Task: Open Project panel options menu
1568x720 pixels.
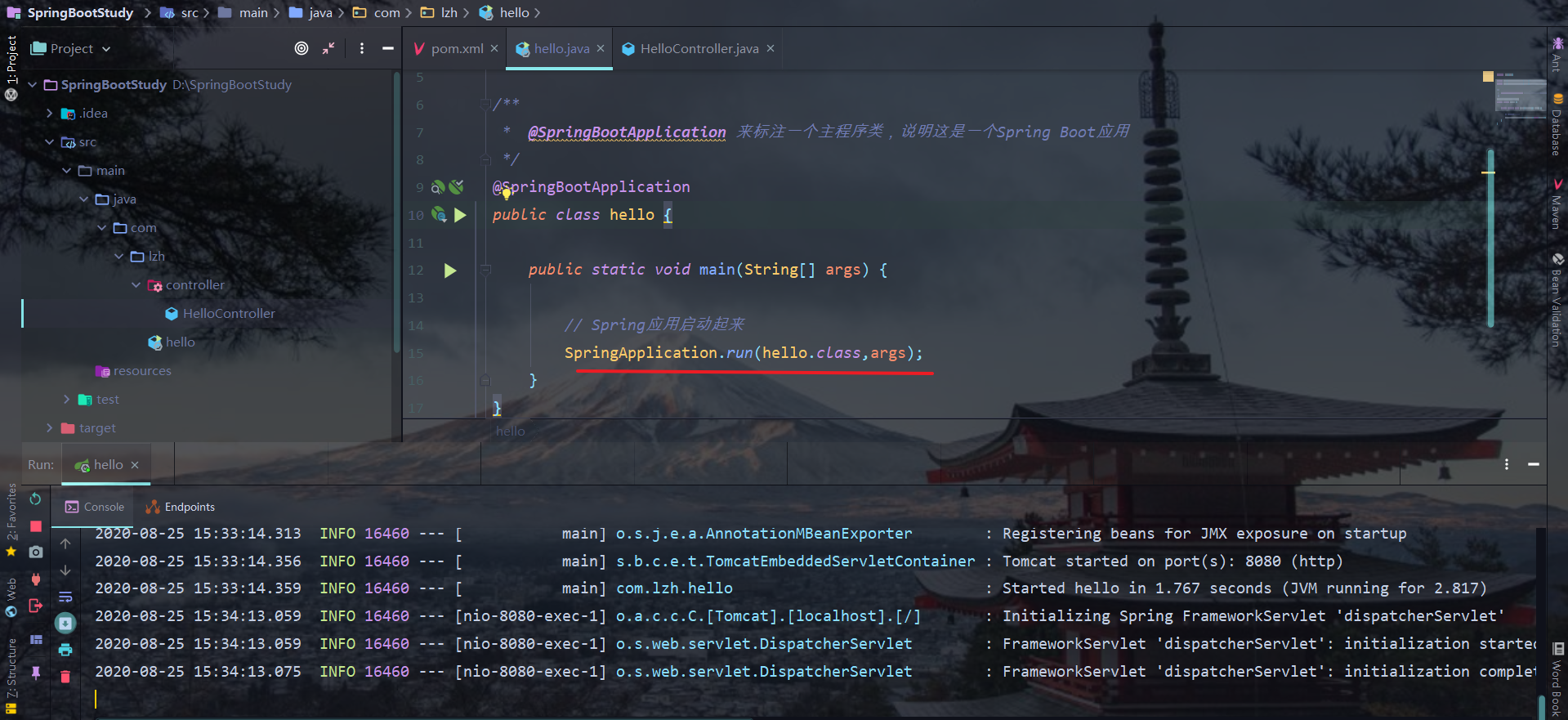Action: 362,48
